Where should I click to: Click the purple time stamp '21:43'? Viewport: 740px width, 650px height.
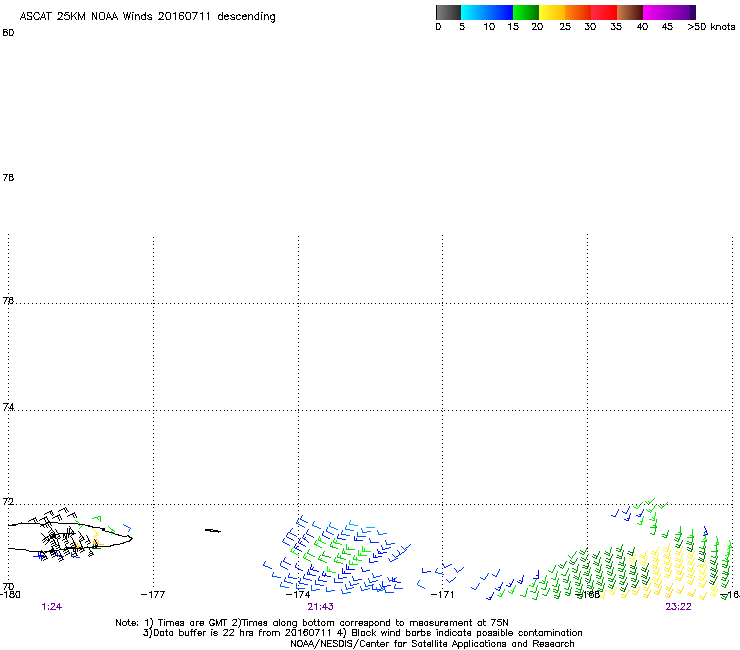[x=320, y=607]
